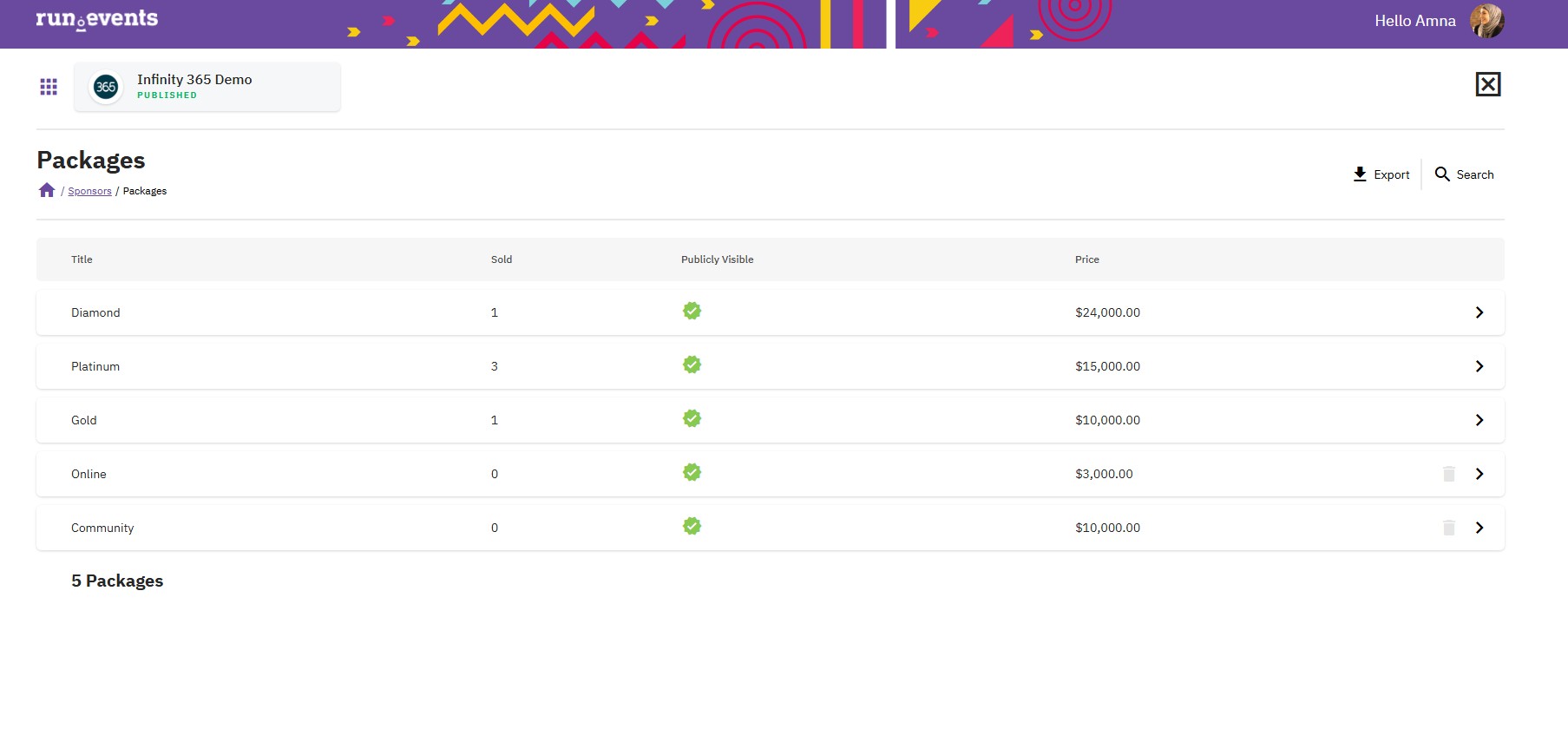Click the Packages breadcrumb text
This screenshot has width=1568, height=755.
tap(145, 191)
